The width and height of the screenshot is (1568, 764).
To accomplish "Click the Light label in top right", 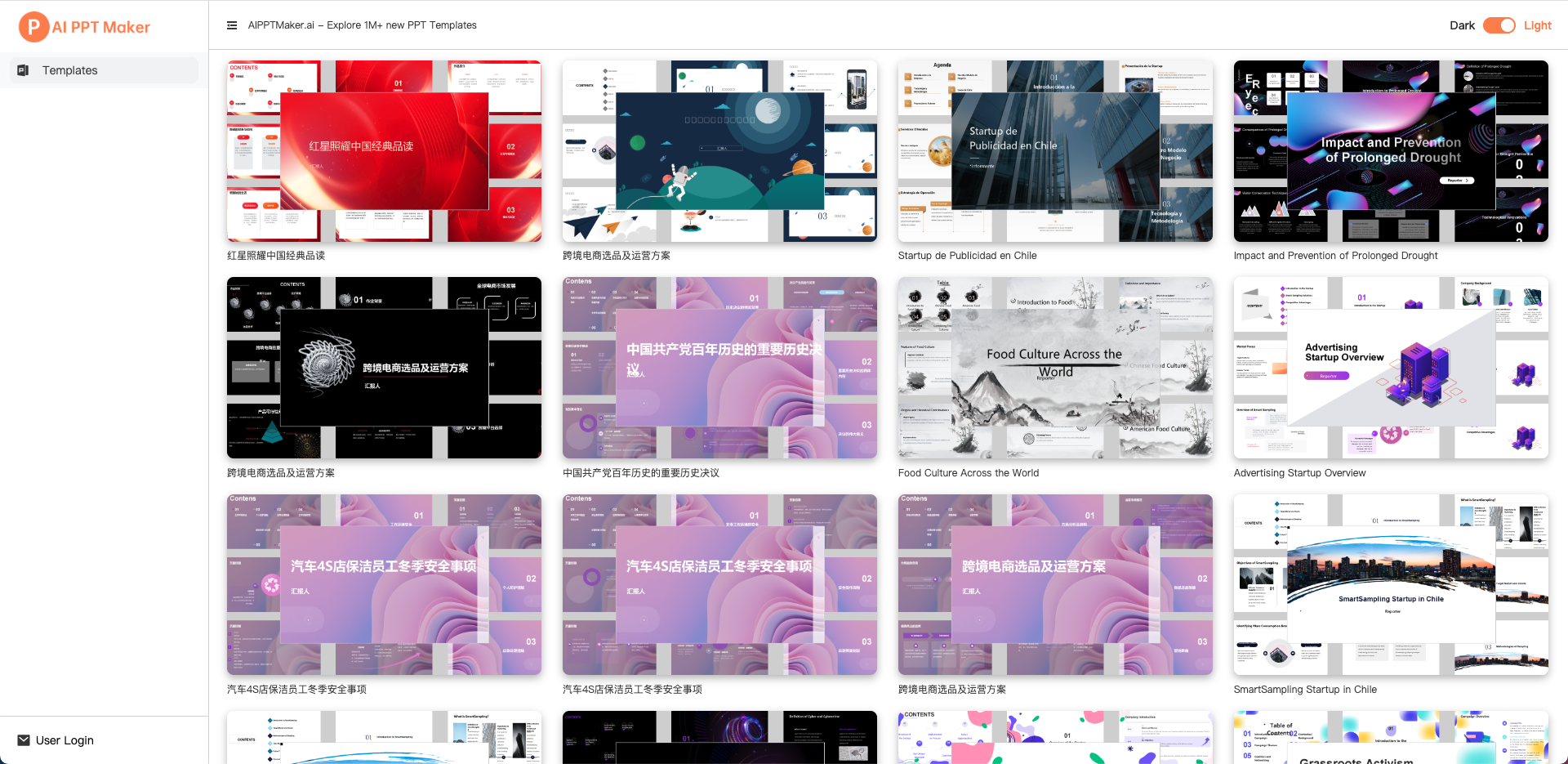I will click(1537, 25).
